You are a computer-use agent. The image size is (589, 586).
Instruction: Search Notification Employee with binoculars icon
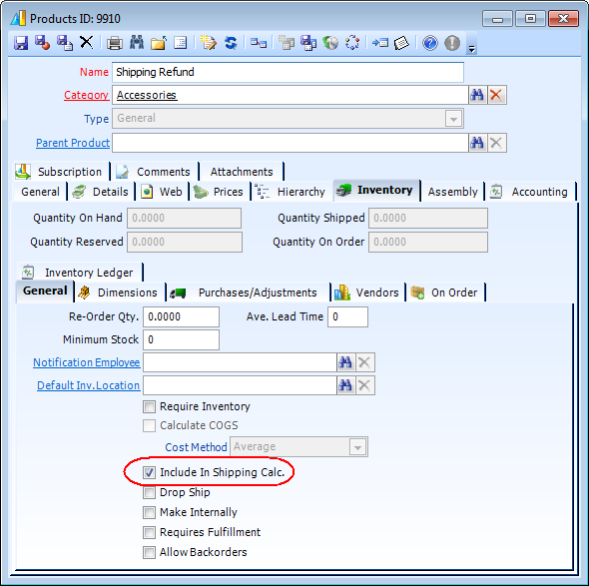click(346, 362)
